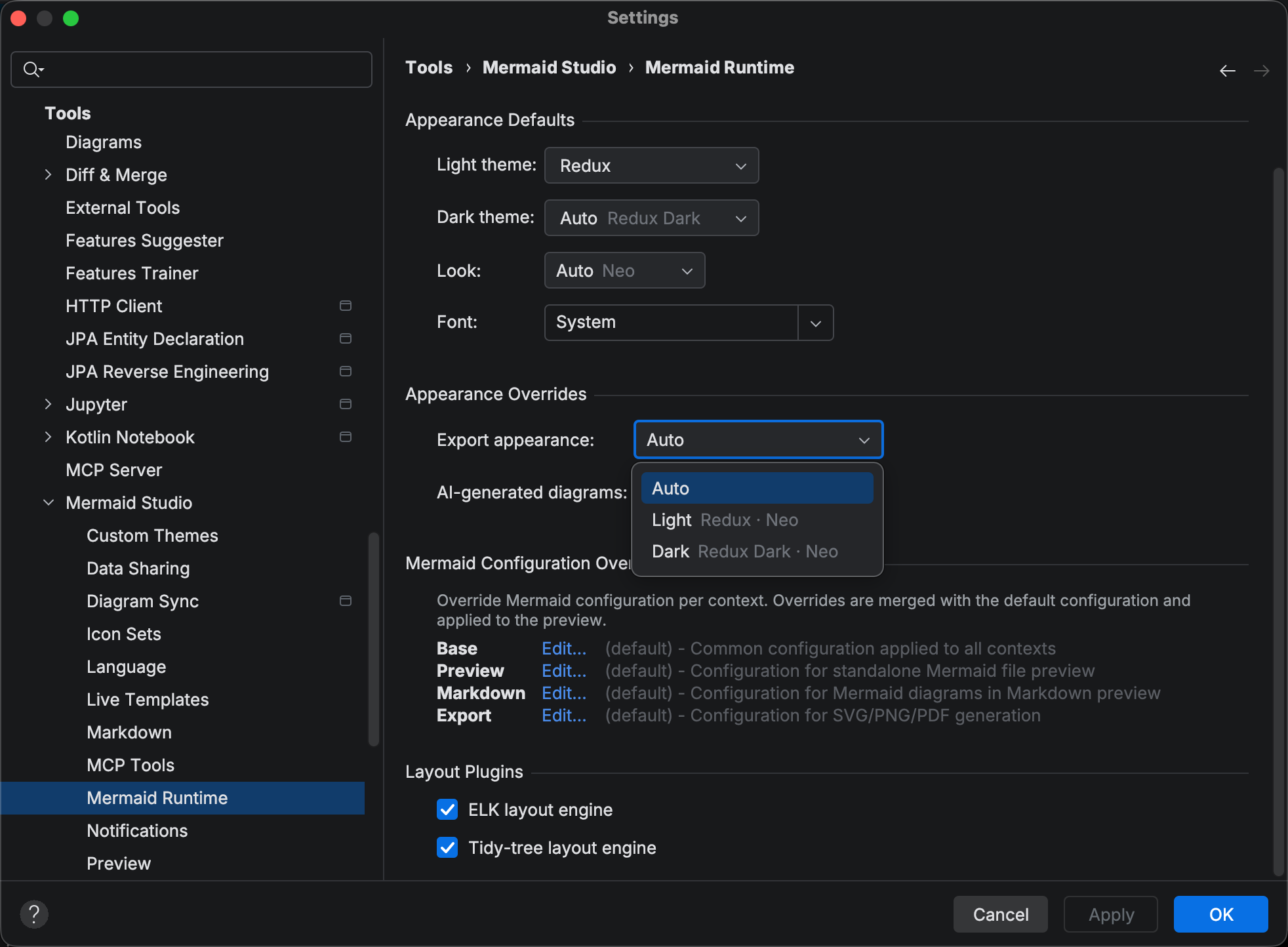This screenshot has width=1288, height=947.
Task: Select Diagrams in the settings tree
Action: (x=104, y=142)
